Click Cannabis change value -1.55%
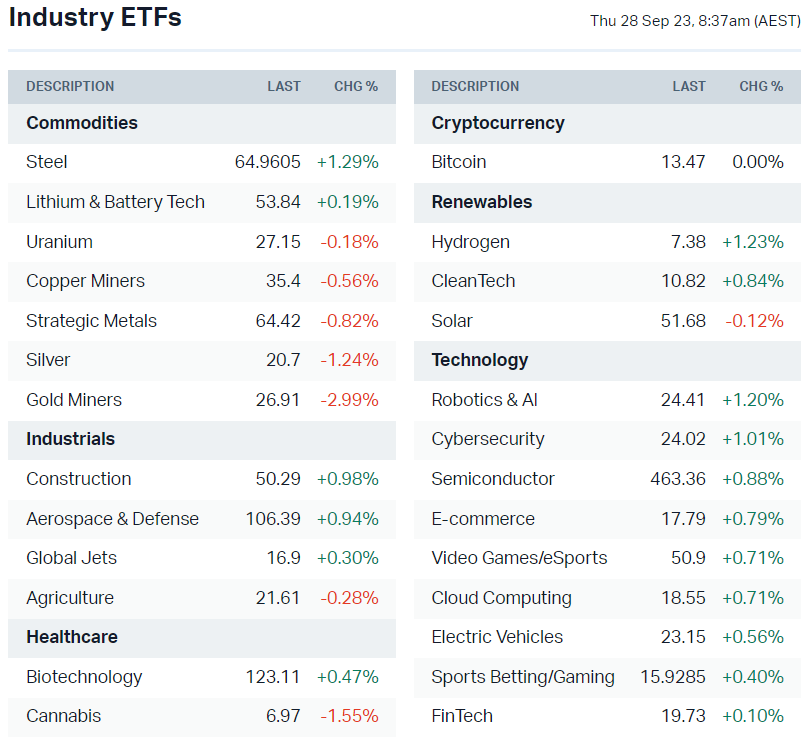This screenshot has height=739, width=808. (349, 716)
